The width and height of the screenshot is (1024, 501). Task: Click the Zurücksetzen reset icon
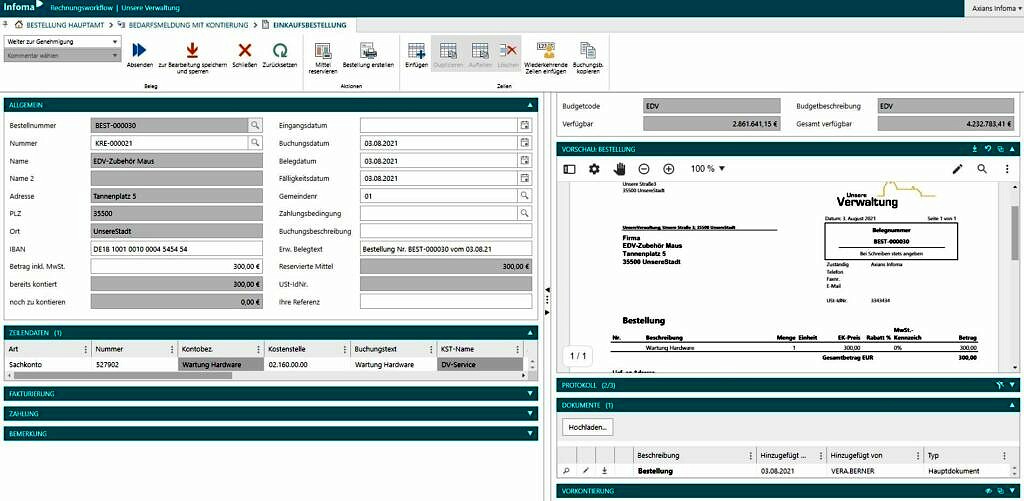[280, 50]
